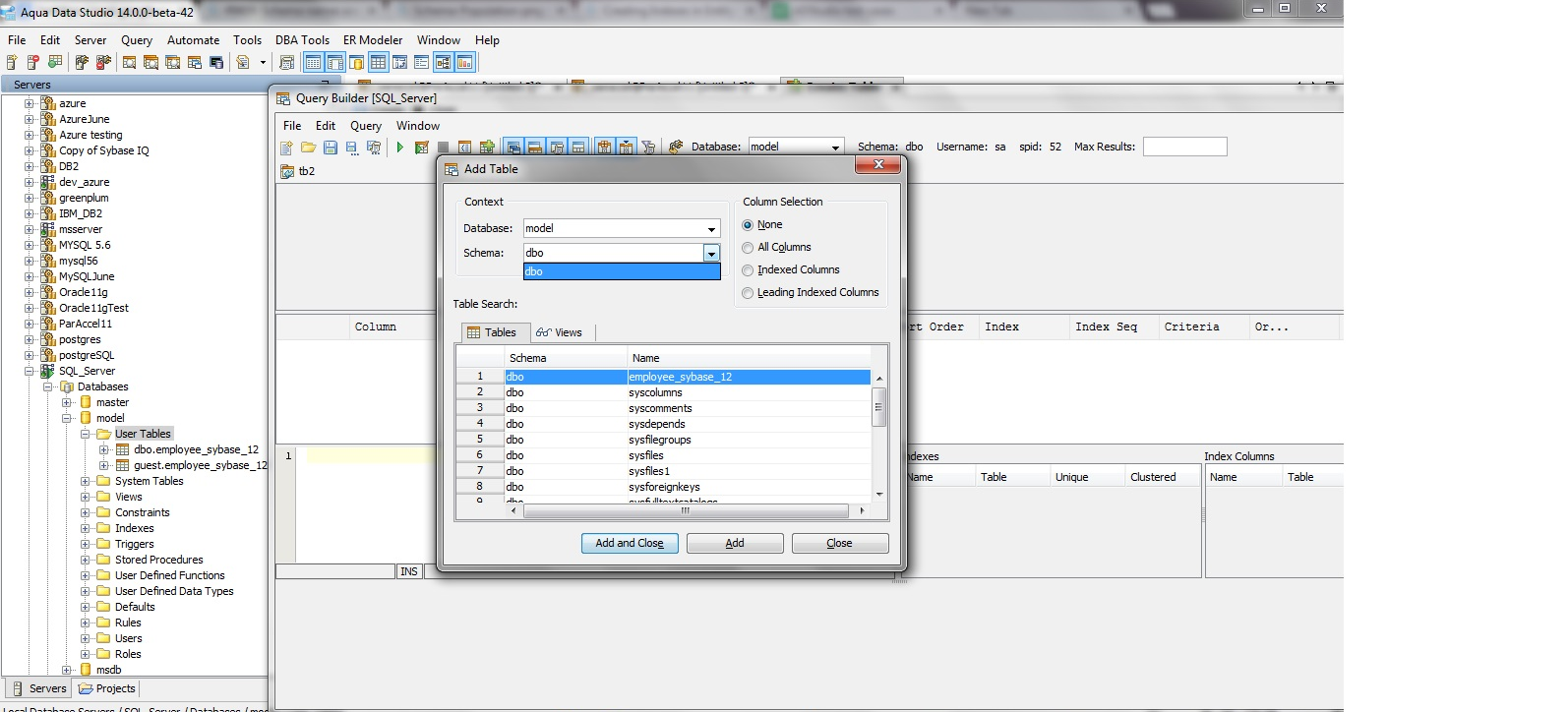
Task: Click the Query Builder window title icon
Action: 283,98
